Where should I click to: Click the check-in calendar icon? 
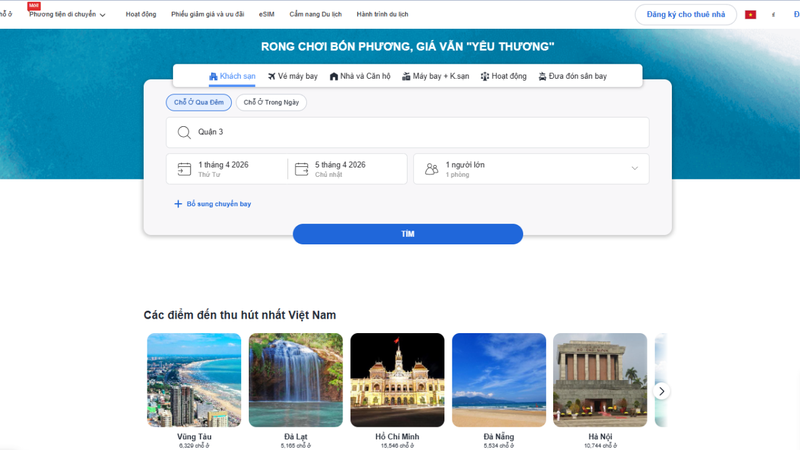point(184,169)
